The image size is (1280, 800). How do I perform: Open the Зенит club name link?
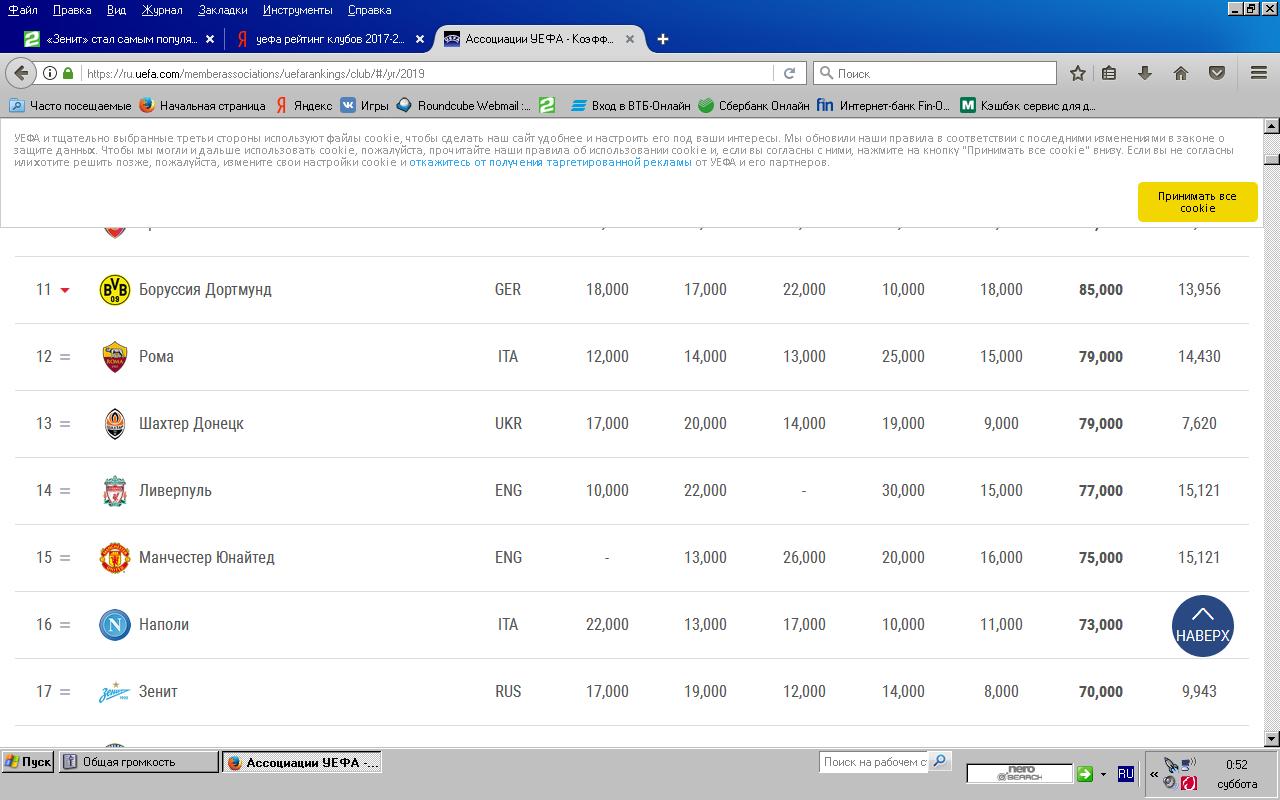tap(158, 692)
